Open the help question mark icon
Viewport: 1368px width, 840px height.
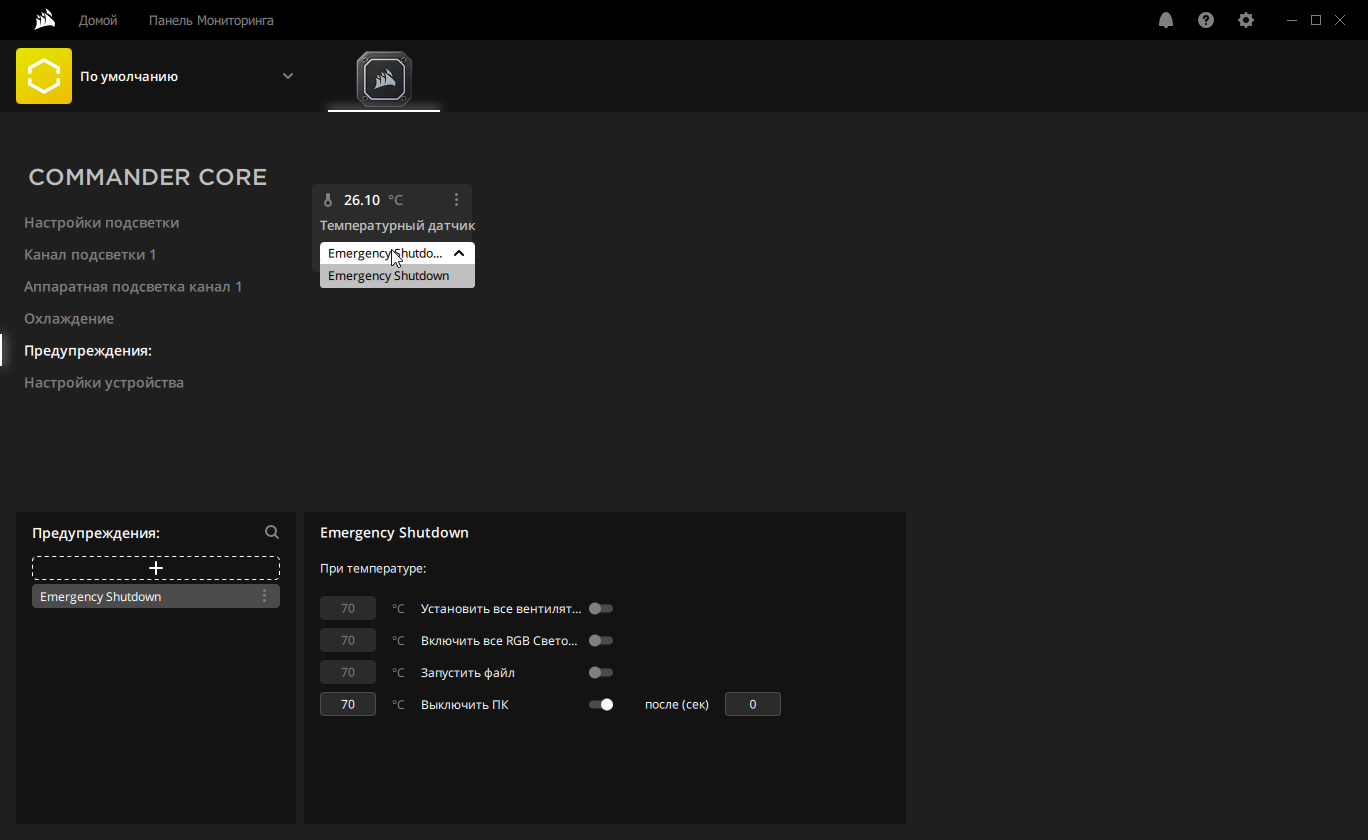point(1206,20)
